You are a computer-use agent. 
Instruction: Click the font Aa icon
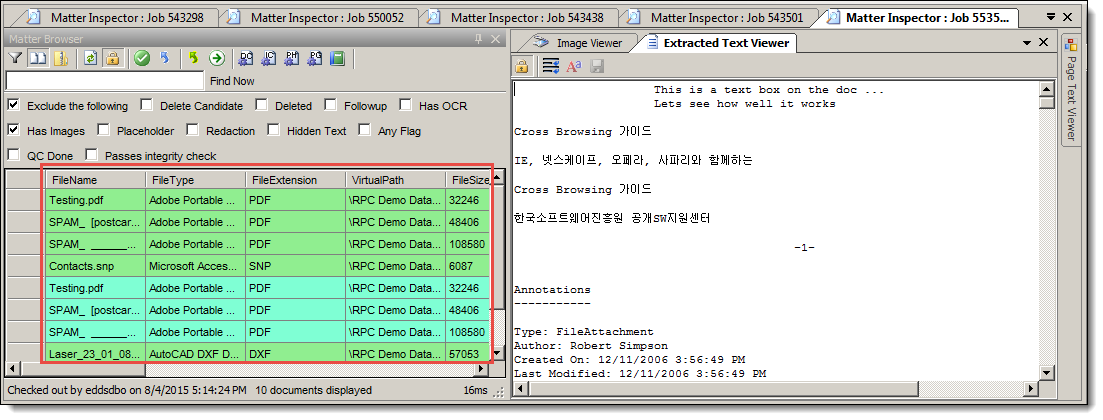click(574, 67)
